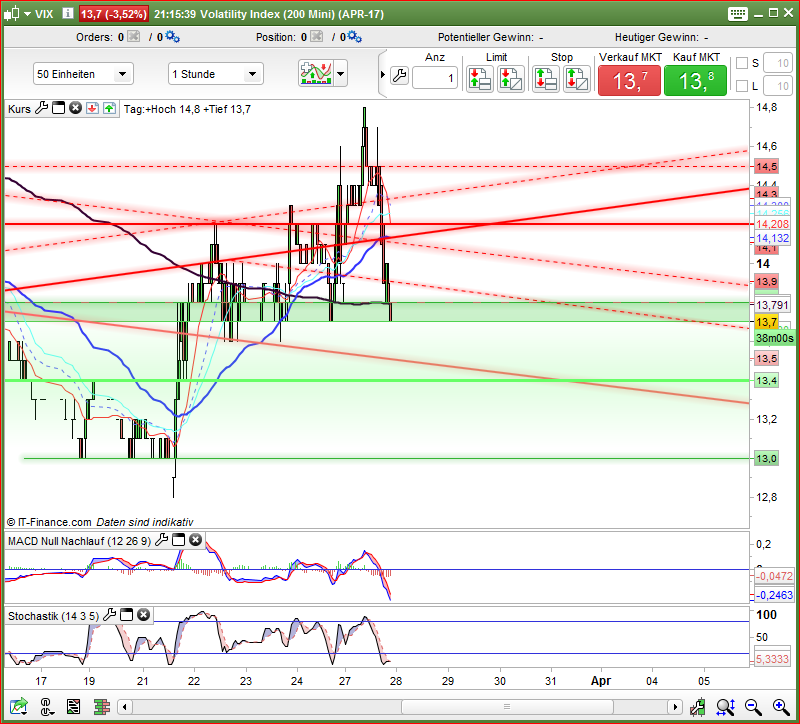Open MACD Null Nachlauf wrench settings
Screen dimensions: 800x724
[161, 540]
